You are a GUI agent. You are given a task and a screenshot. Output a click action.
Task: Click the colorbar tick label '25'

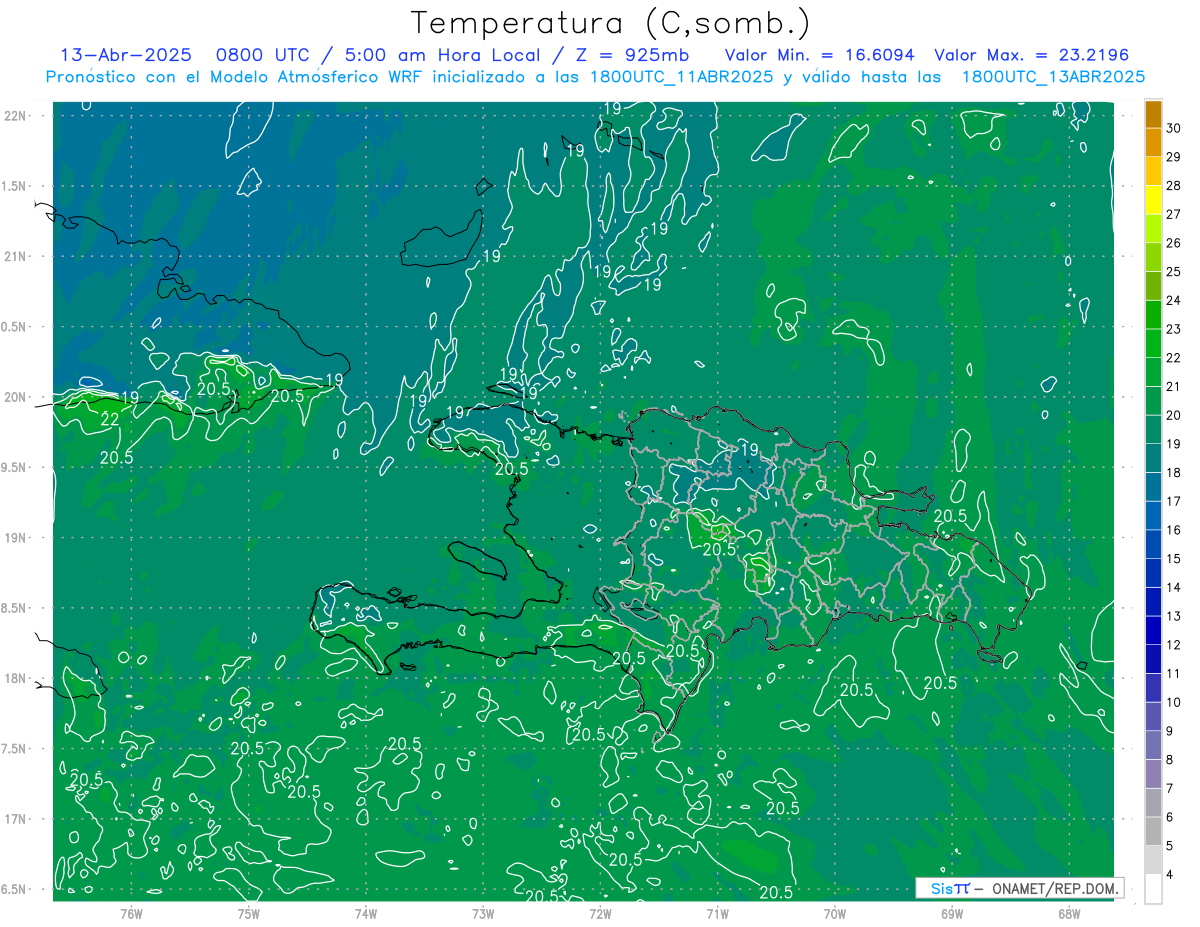tap(1174, 272)
